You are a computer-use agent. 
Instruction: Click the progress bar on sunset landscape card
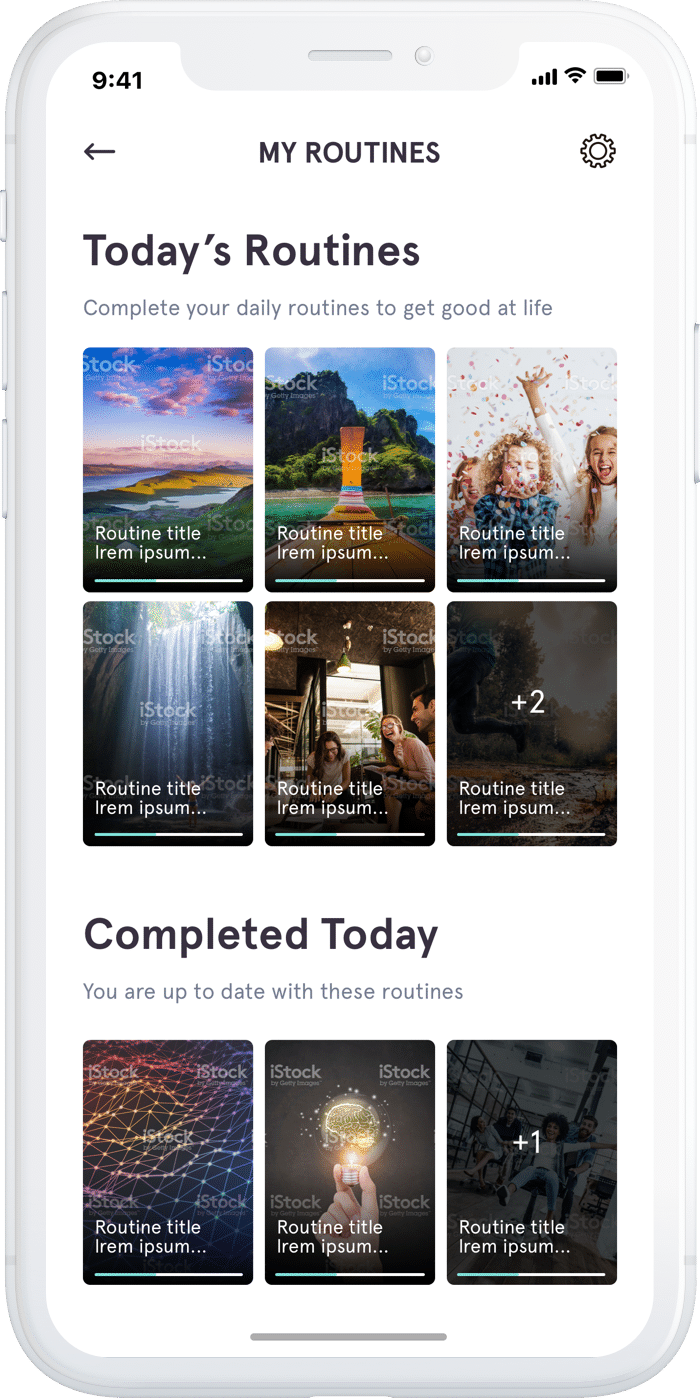(x=168, y=580)
